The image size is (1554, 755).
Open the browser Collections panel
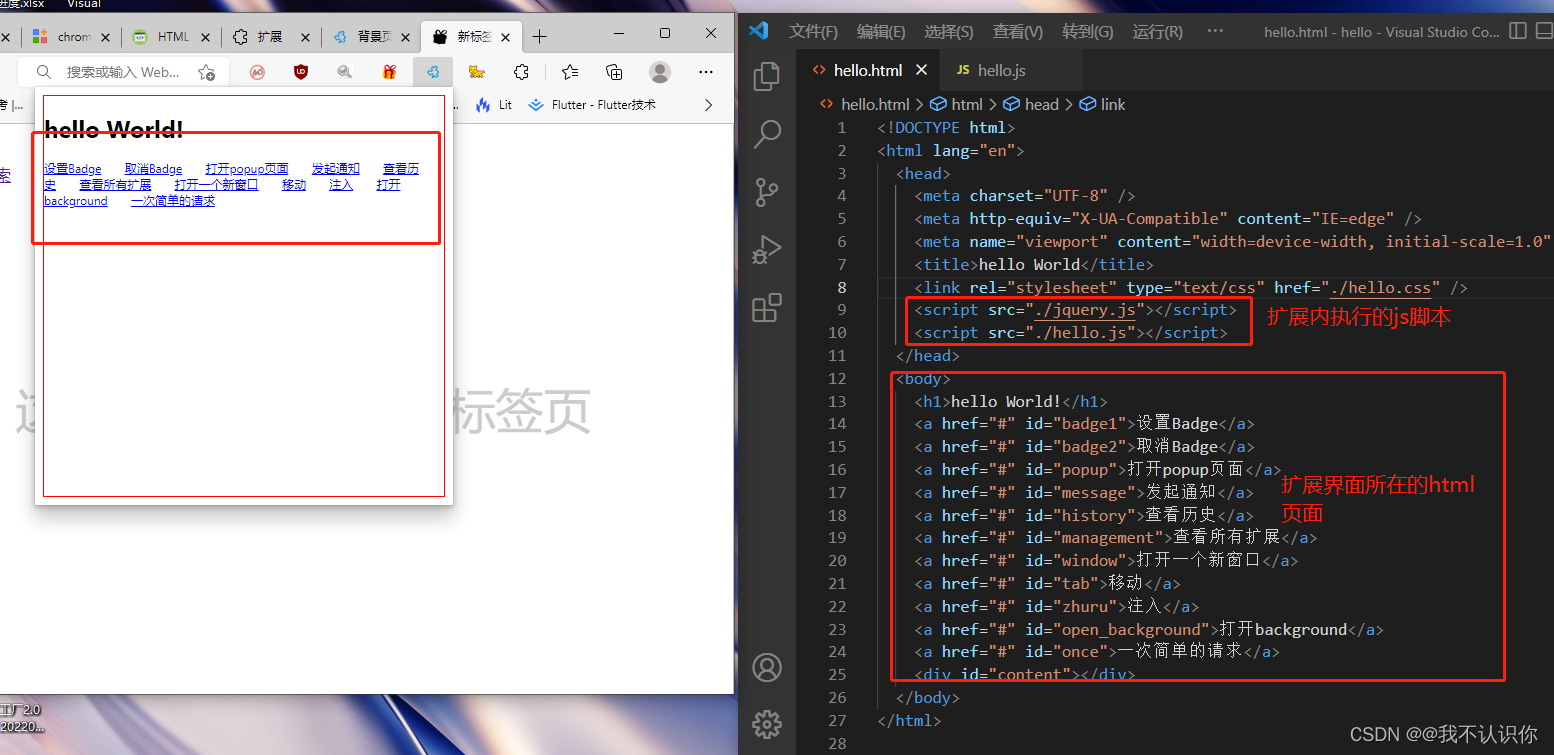614,72
